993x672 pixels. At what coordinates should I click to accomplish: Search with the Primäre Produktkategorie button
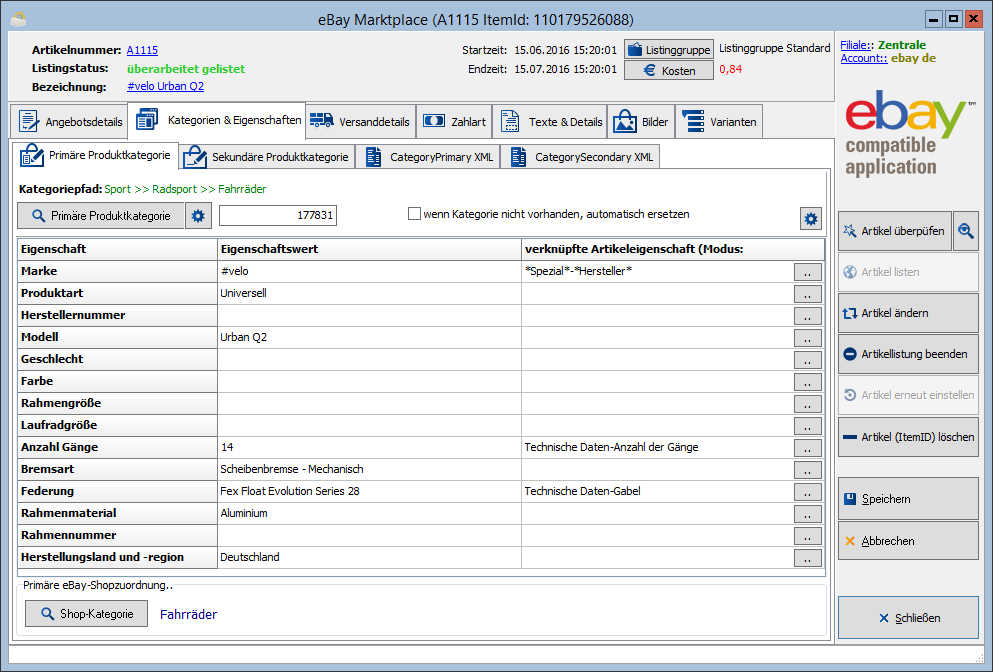click(101, 216)
